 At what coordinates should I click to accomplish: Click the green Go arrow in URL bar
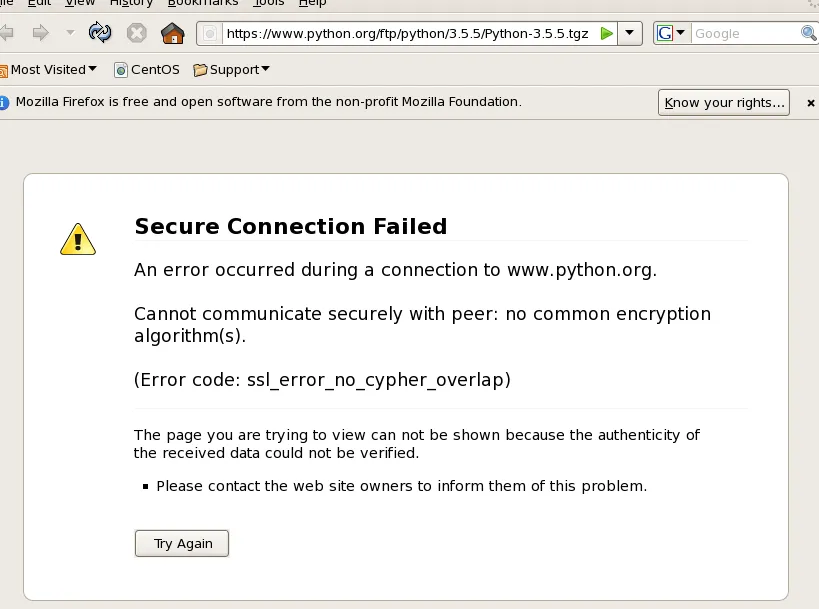(x=606, y=33)
